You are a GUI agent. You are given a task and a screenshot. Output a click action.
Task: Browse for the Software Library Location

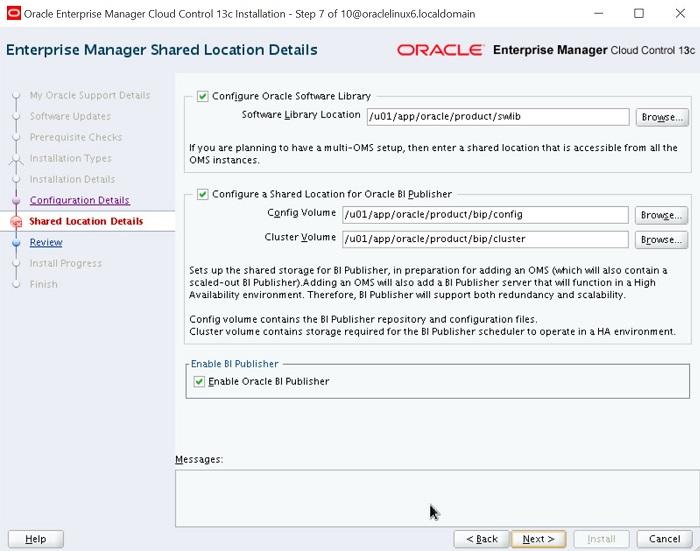tap(662, 117)
